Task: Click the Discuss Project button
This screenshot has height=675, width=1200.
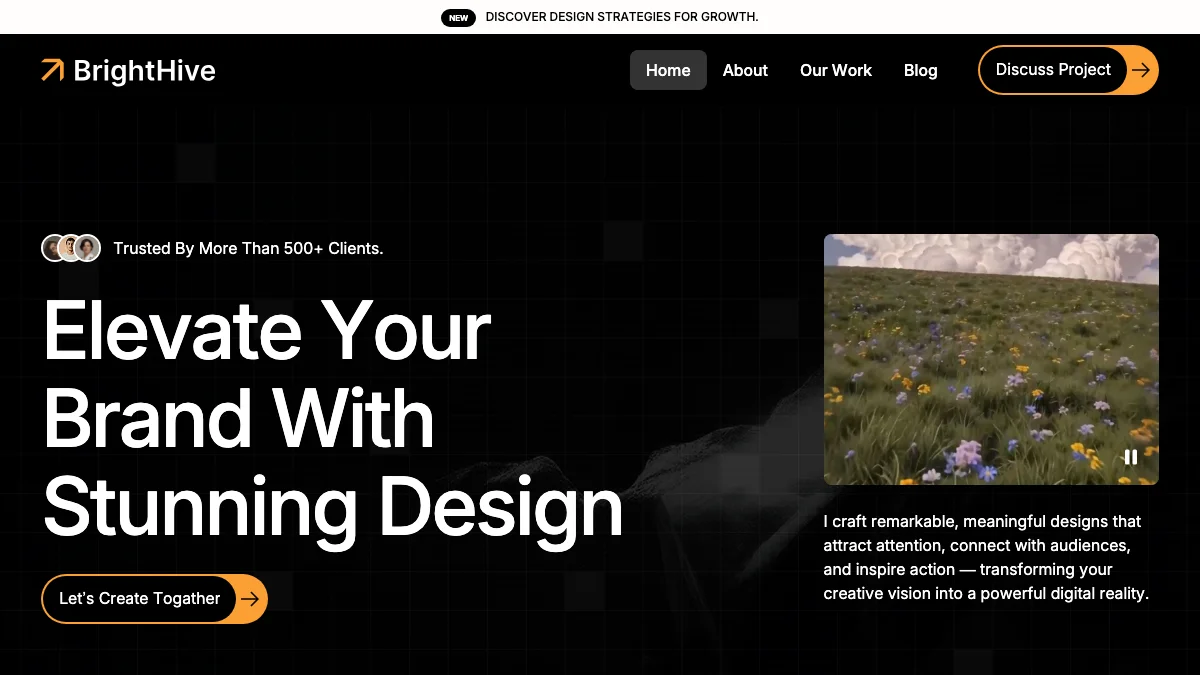Action: (1068, 70)
